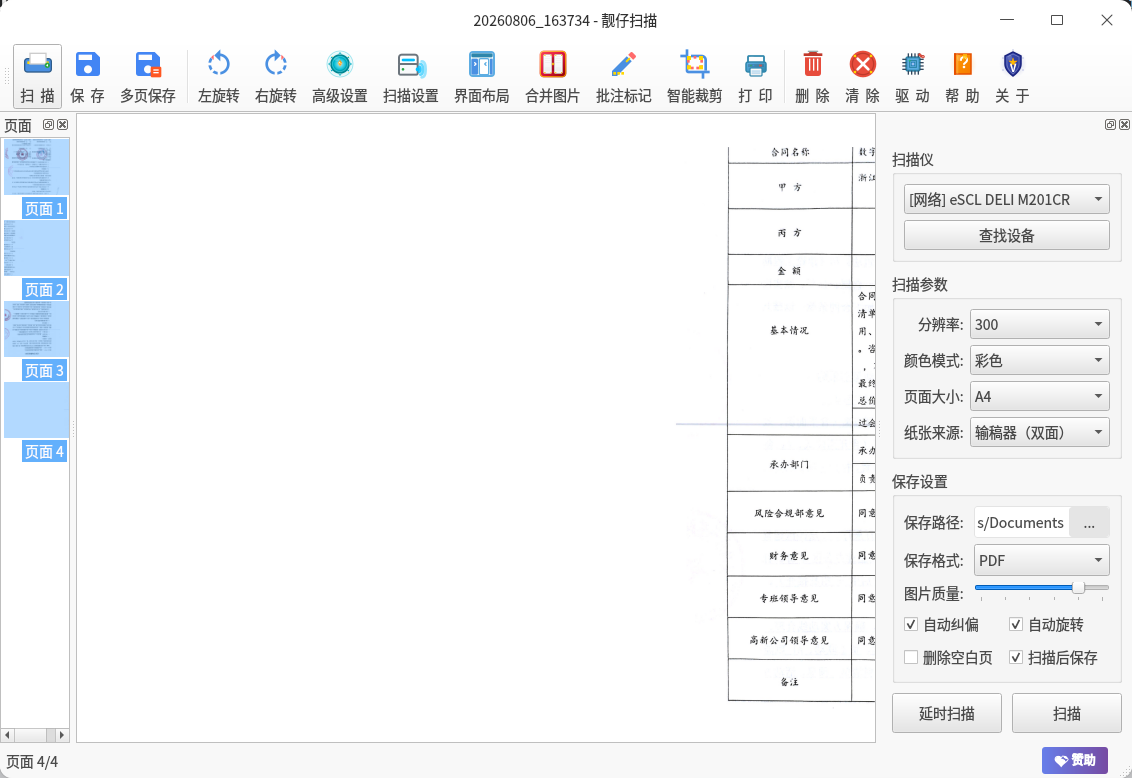Screen dimensions: 1132x778
Task: Browse save path with ... button
Action: pos(1089,523)
